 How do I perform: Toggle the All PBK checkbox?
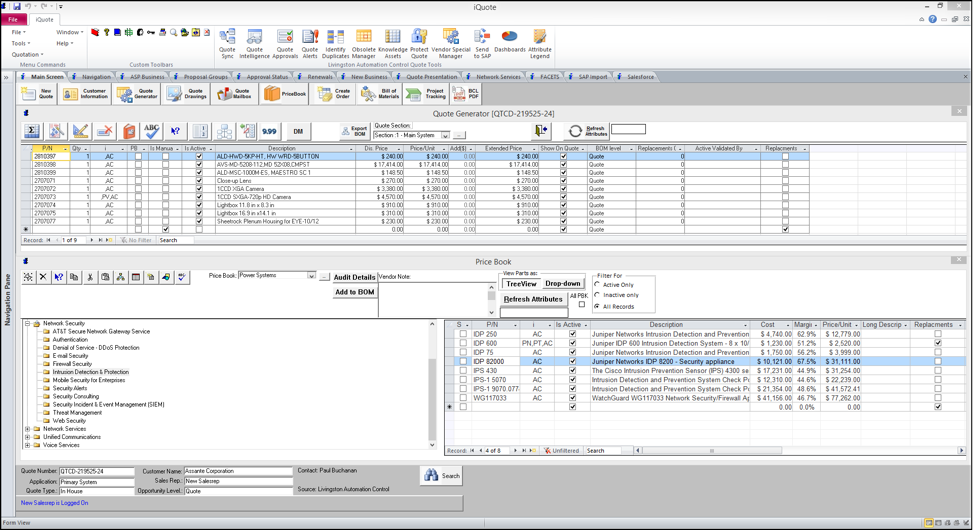582,305
